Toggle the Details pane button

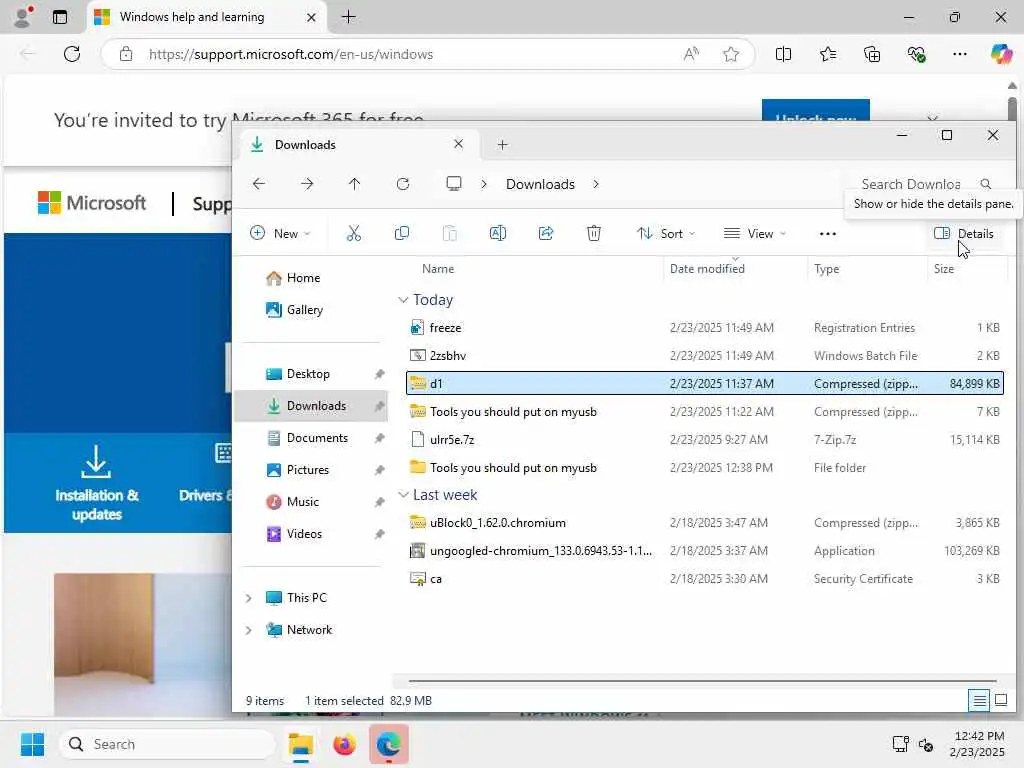(964, 234)
